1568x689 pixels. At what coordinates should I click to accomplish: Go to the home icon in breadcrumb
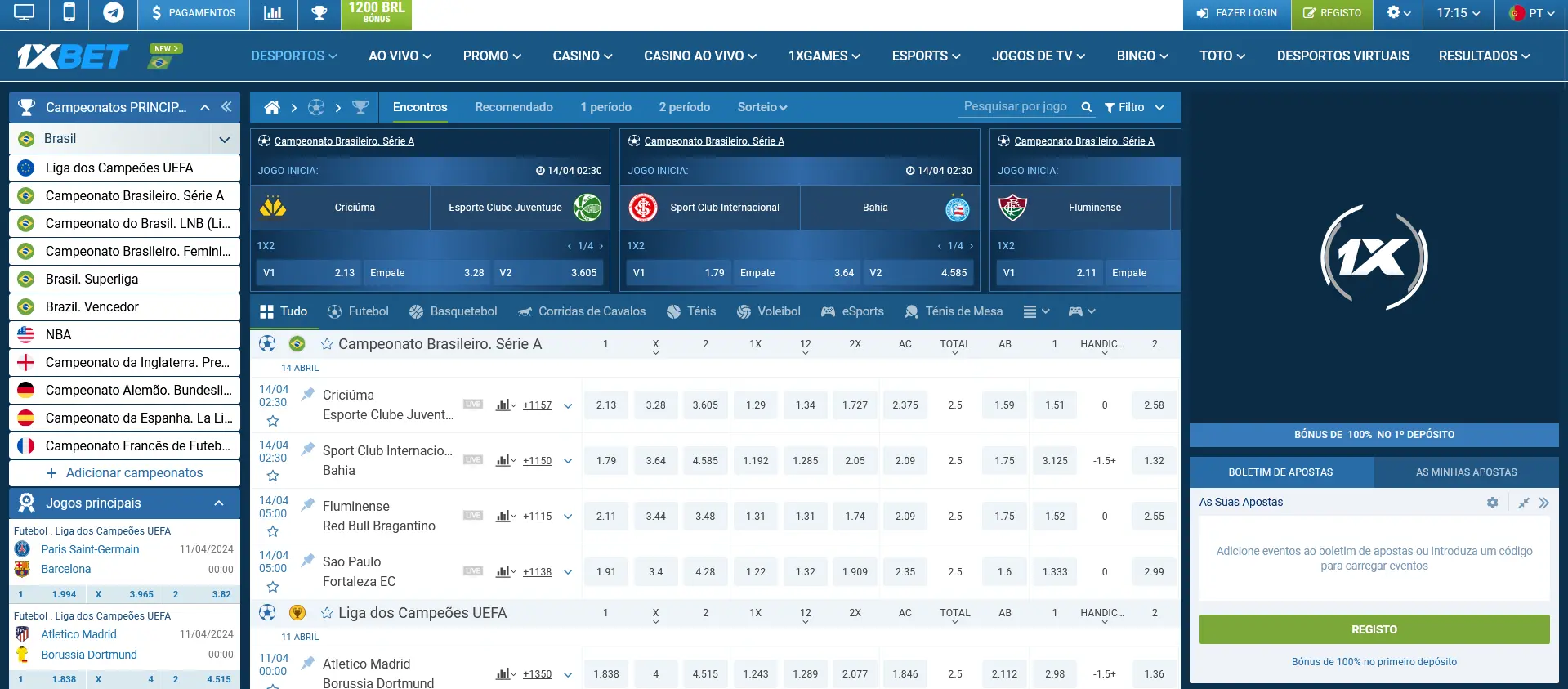(x=272, y=107)
